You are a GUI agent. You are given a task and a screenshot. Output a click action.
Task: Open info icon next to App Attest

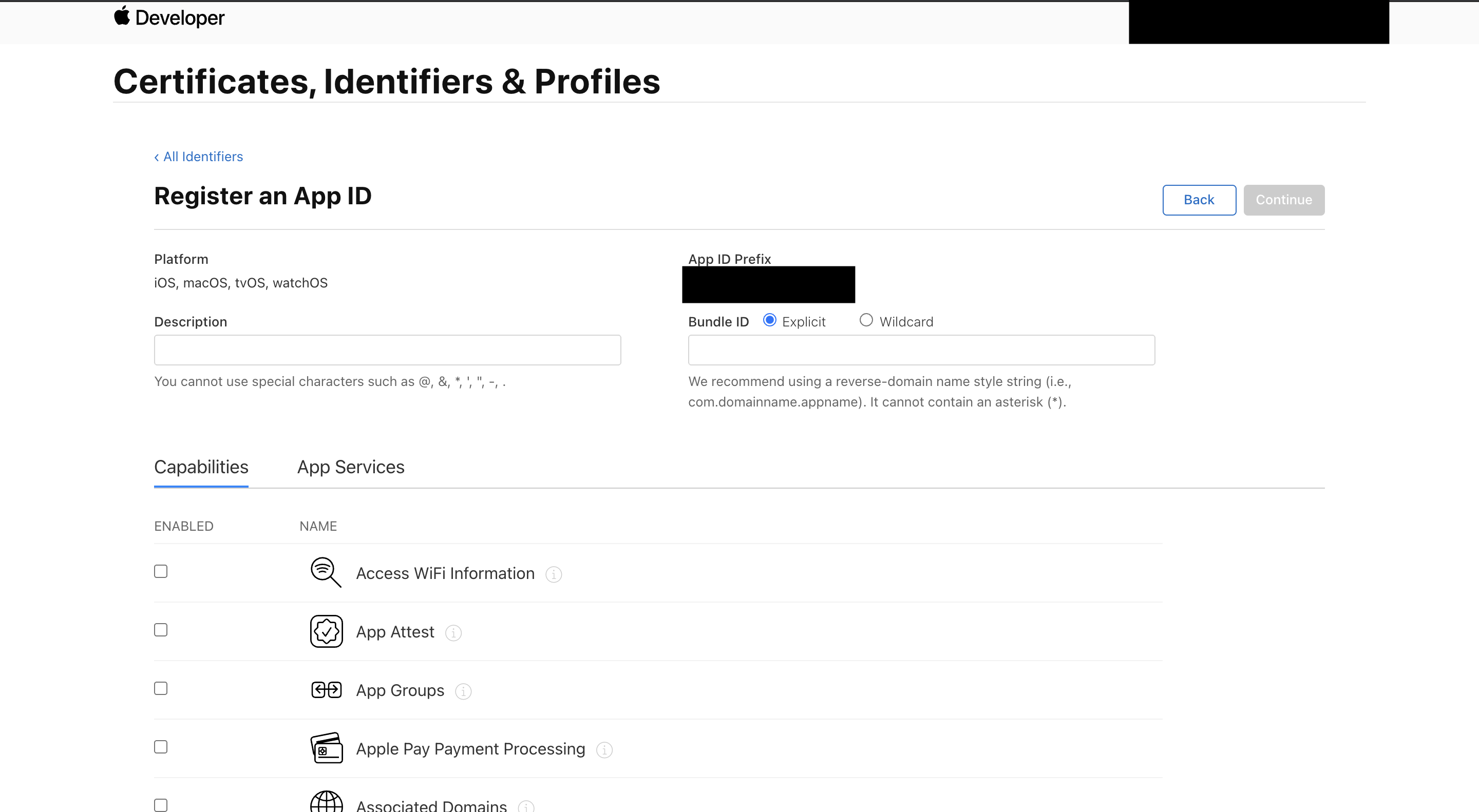[453, 633]
